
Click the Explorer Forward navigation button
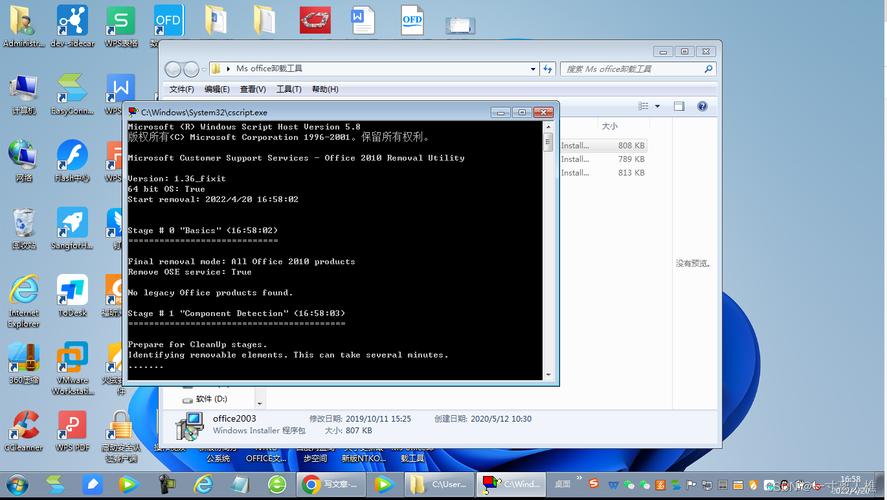click(x=191, y=69)
